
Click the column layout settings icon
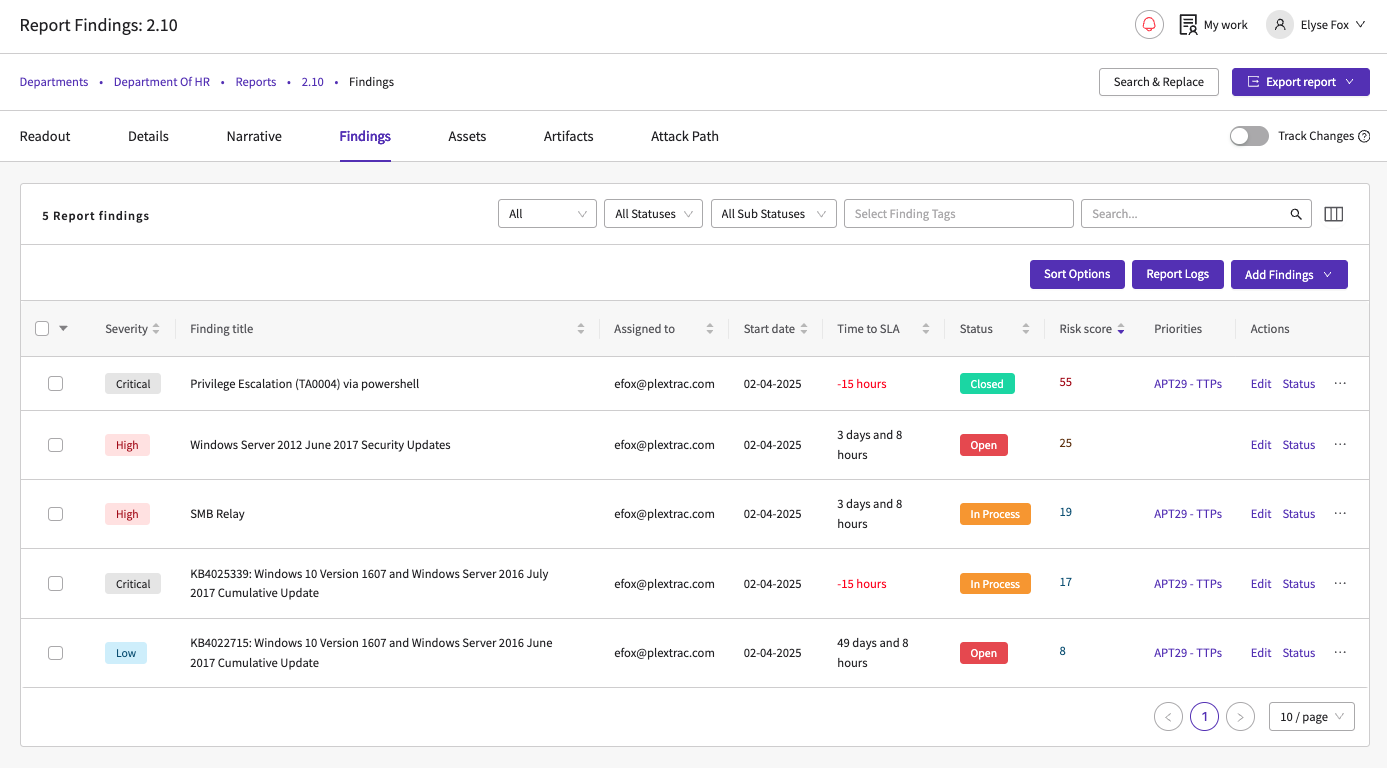(1333, 214)
